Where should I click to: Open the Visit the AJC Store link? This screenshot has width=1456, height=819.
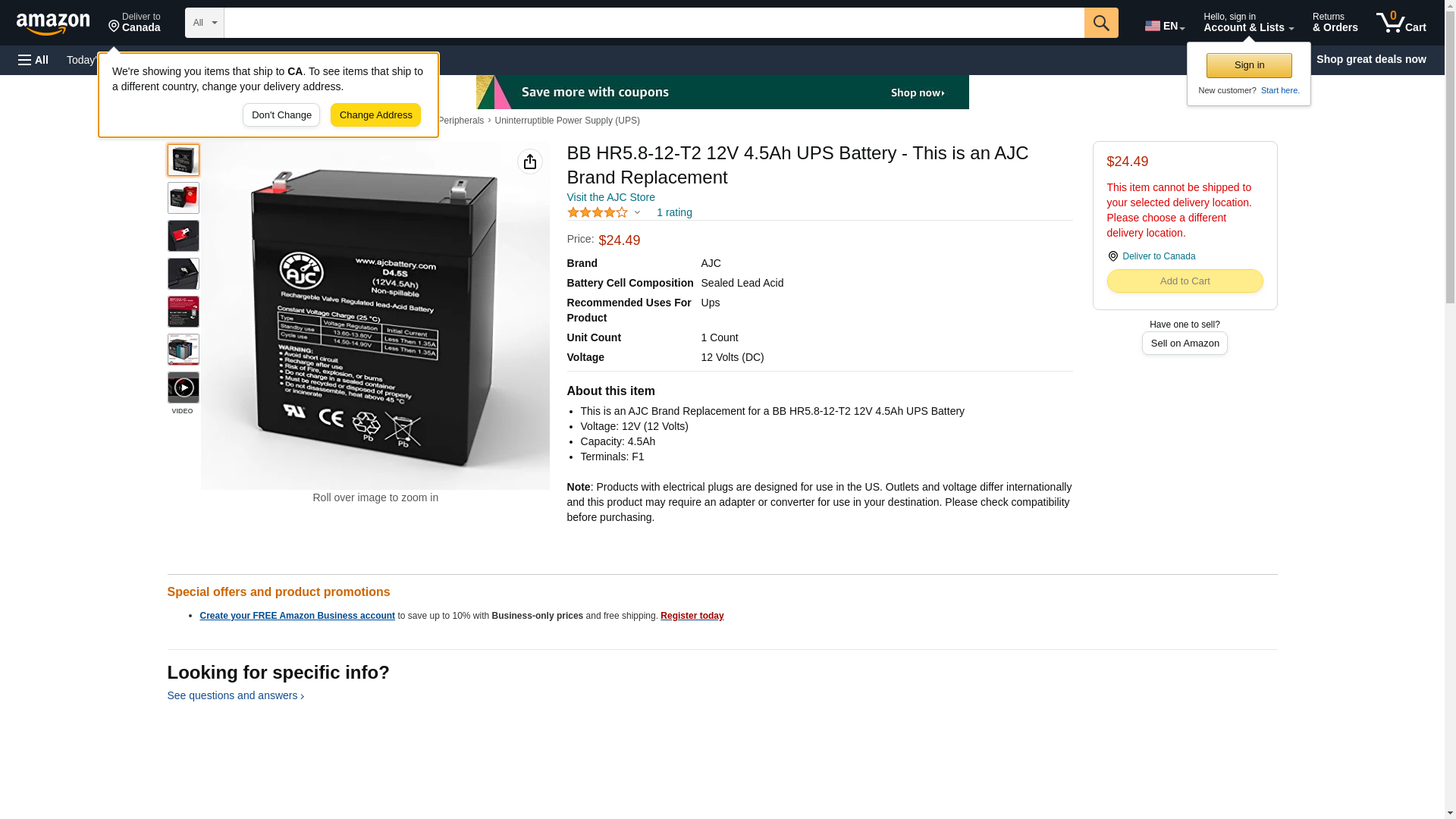click(611, 197)
